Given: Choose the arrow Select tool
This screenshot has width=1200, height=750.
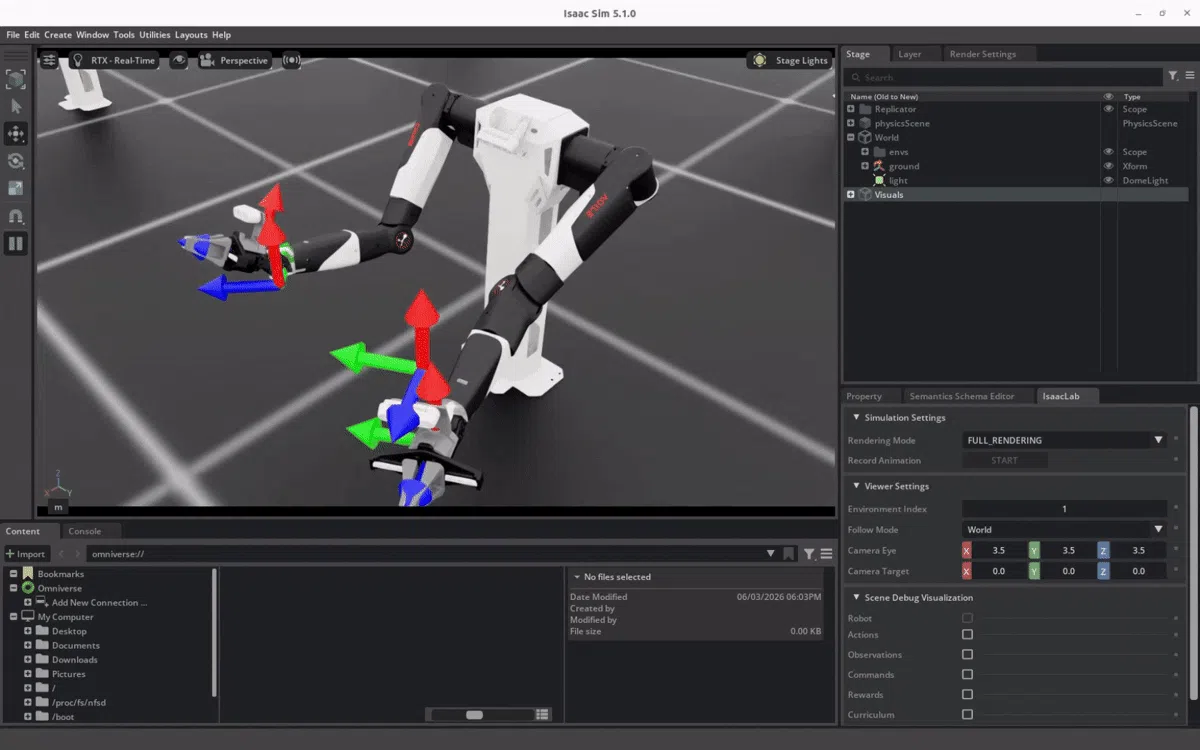Looking at the screenshot, I should (x=16, y=106).
